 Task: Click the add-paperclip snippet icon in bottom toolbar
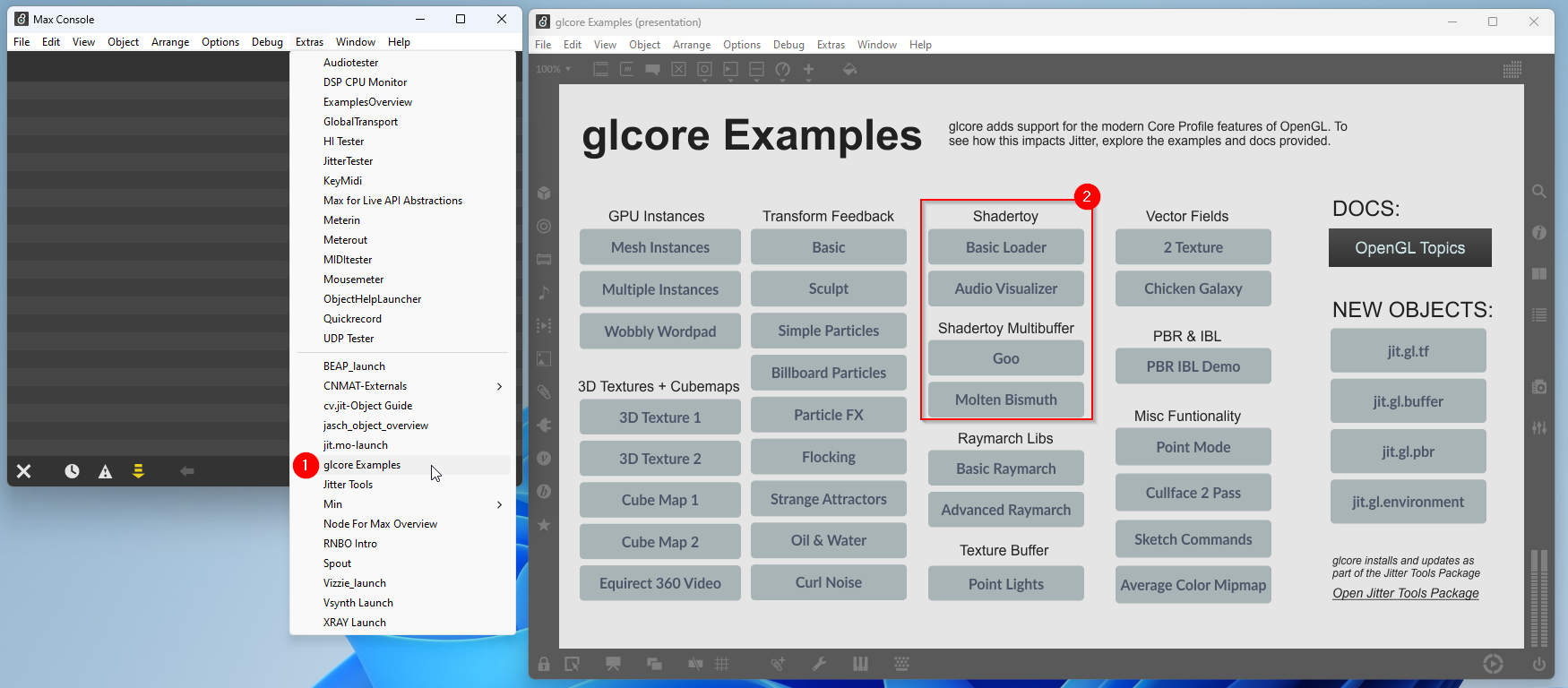[x=778, y=664]
